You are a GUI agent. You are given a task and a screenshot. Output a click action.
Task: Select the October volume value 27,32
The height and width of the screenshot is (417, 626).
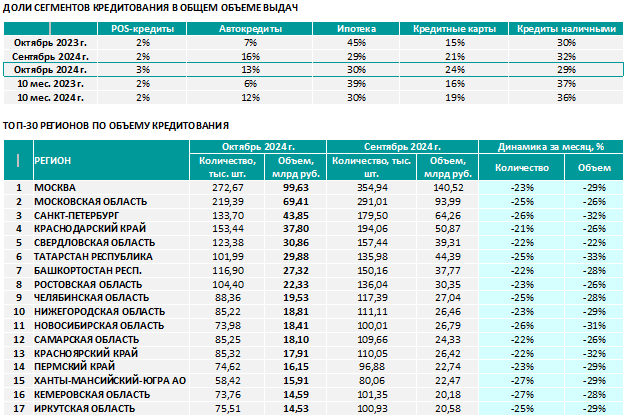(x=295, y=271)
